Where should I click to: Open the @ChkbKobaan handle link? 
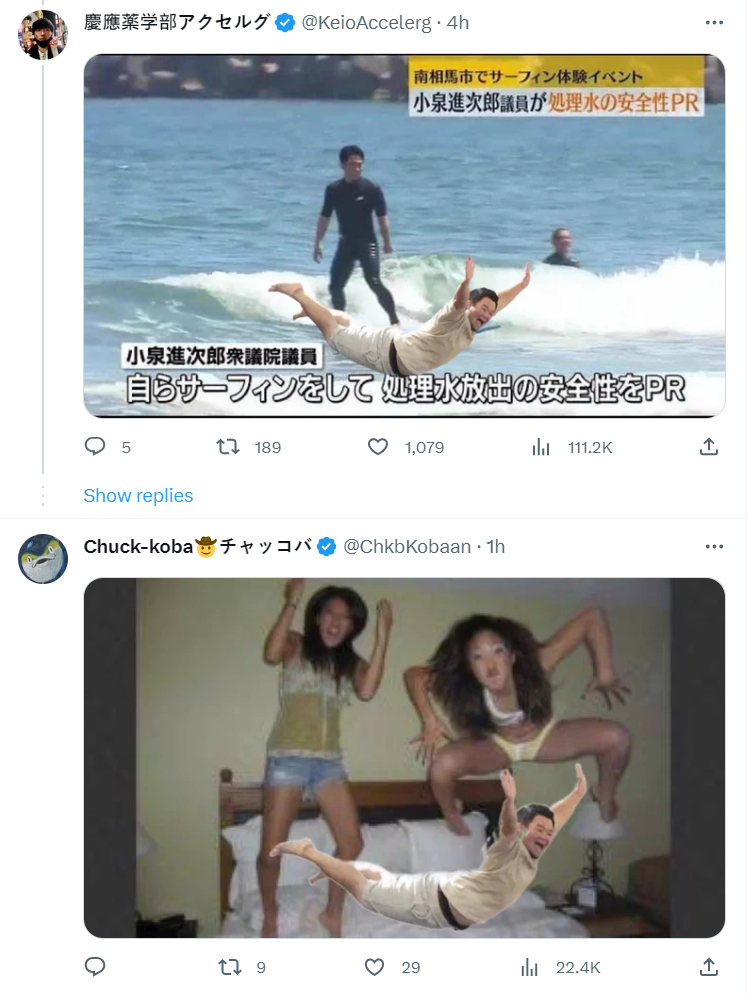click(407, 546)
